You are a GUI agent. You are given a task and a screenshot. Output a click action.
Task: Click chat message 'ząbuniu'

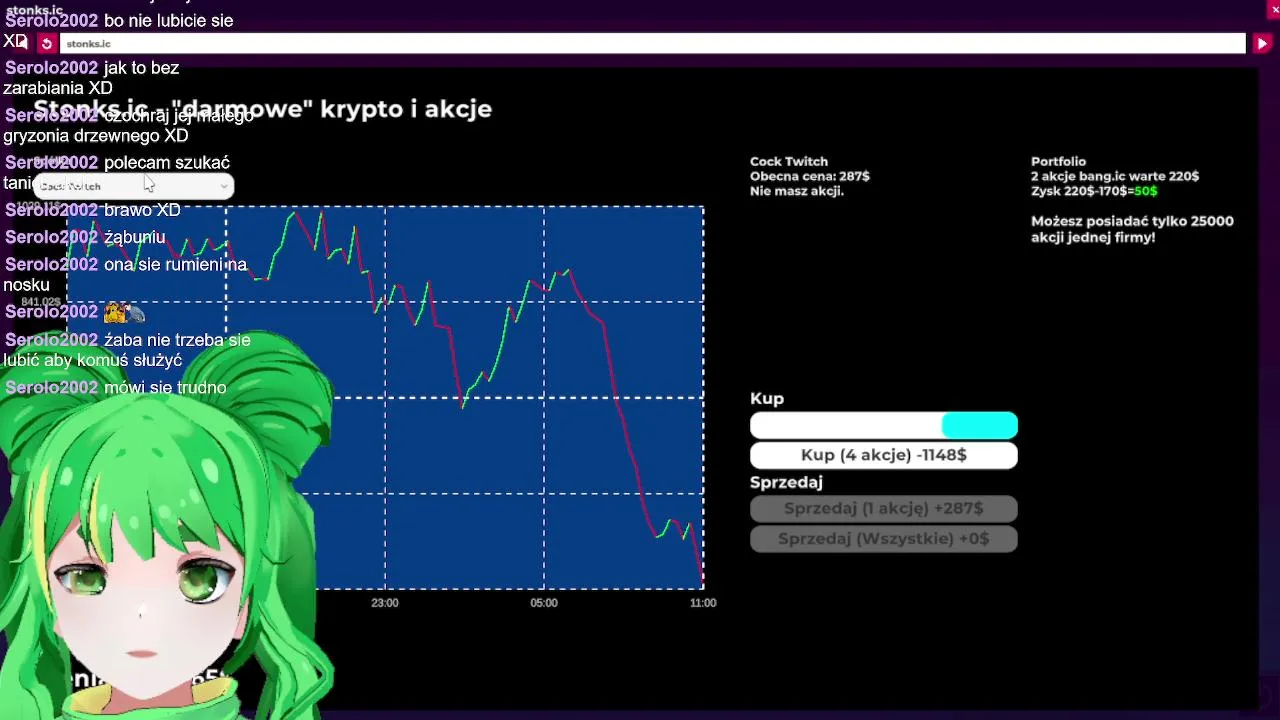134,237
